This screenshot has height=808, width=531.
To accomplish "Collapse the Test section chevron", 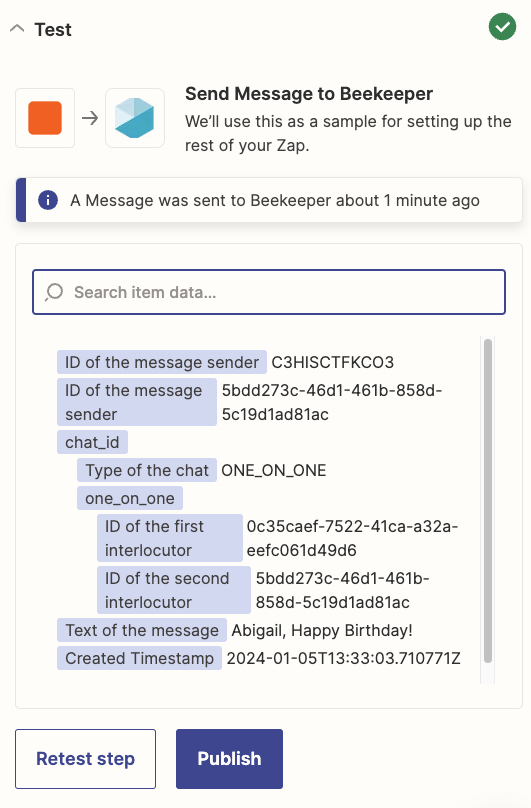I will click(17, 28).
